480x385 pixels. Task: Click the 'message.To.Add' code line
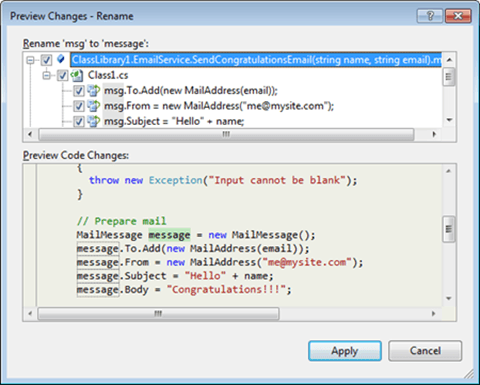tap(193, 249)
